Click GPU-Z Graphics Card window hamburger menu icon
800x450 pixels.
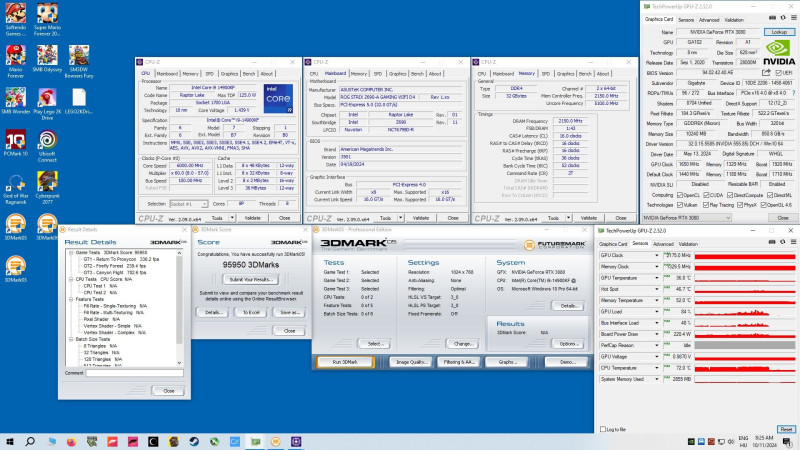click(794, 18)
